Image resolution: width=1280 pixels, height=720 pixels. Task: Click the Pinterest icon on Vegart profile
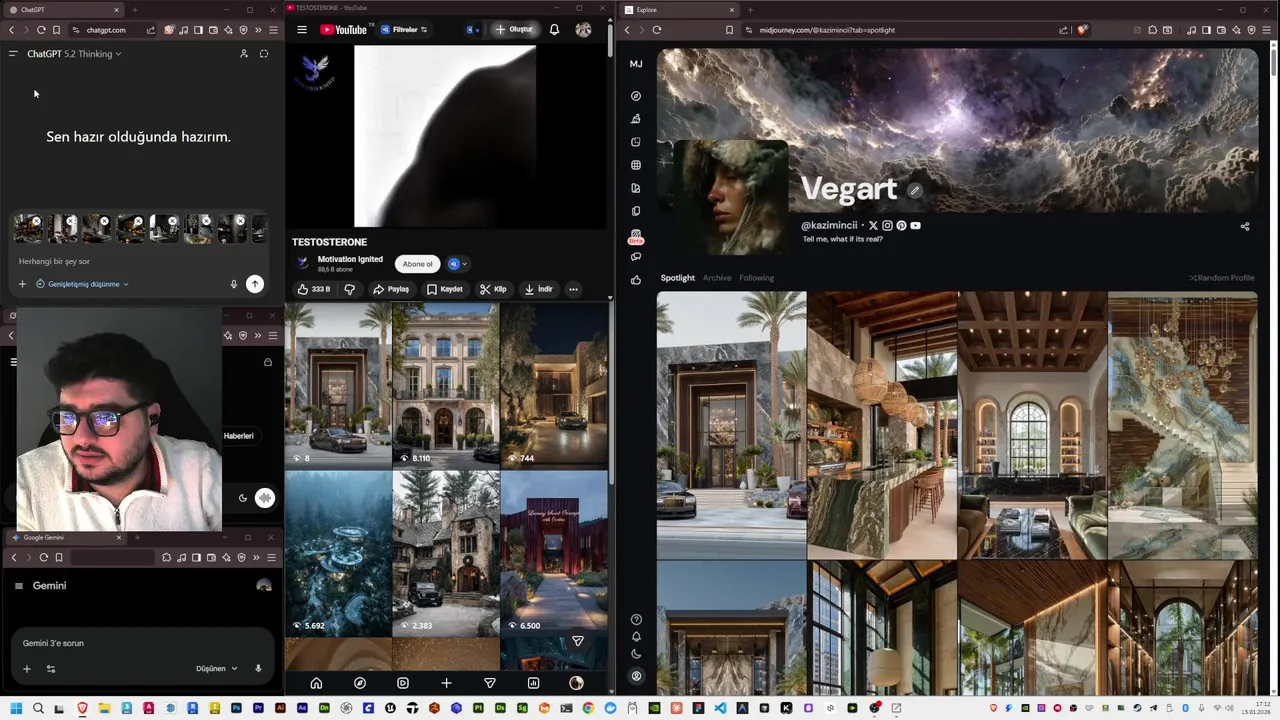[901, 226]
